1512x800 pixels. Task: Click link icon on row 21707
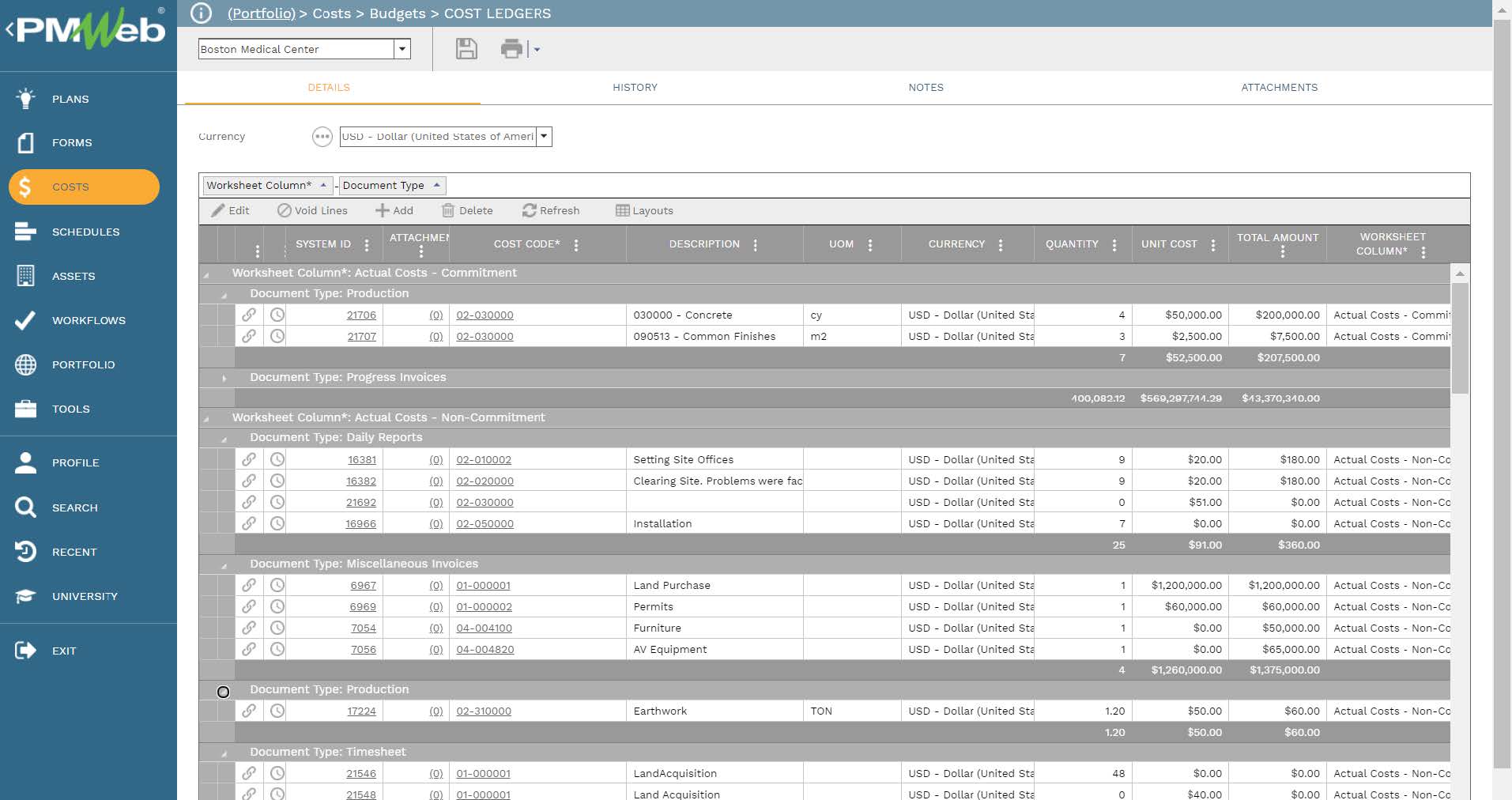tap(249, 336)
